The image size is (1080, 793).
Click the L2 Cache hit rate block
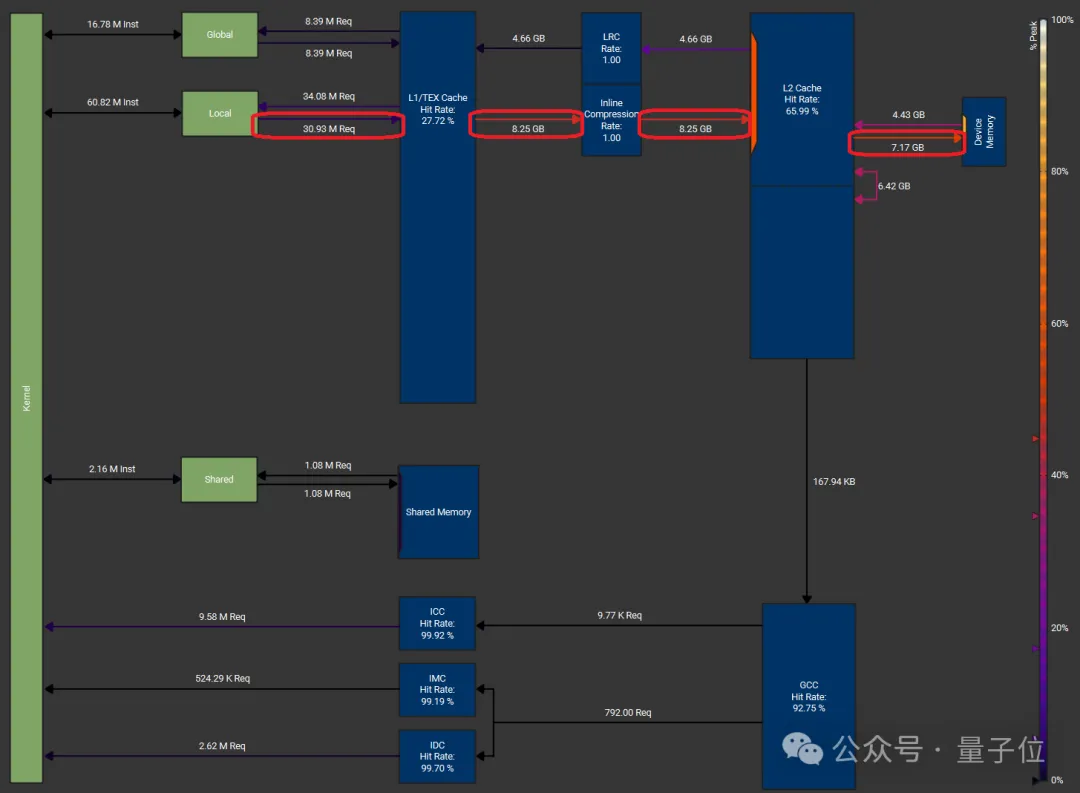click(x=801, y=185)
